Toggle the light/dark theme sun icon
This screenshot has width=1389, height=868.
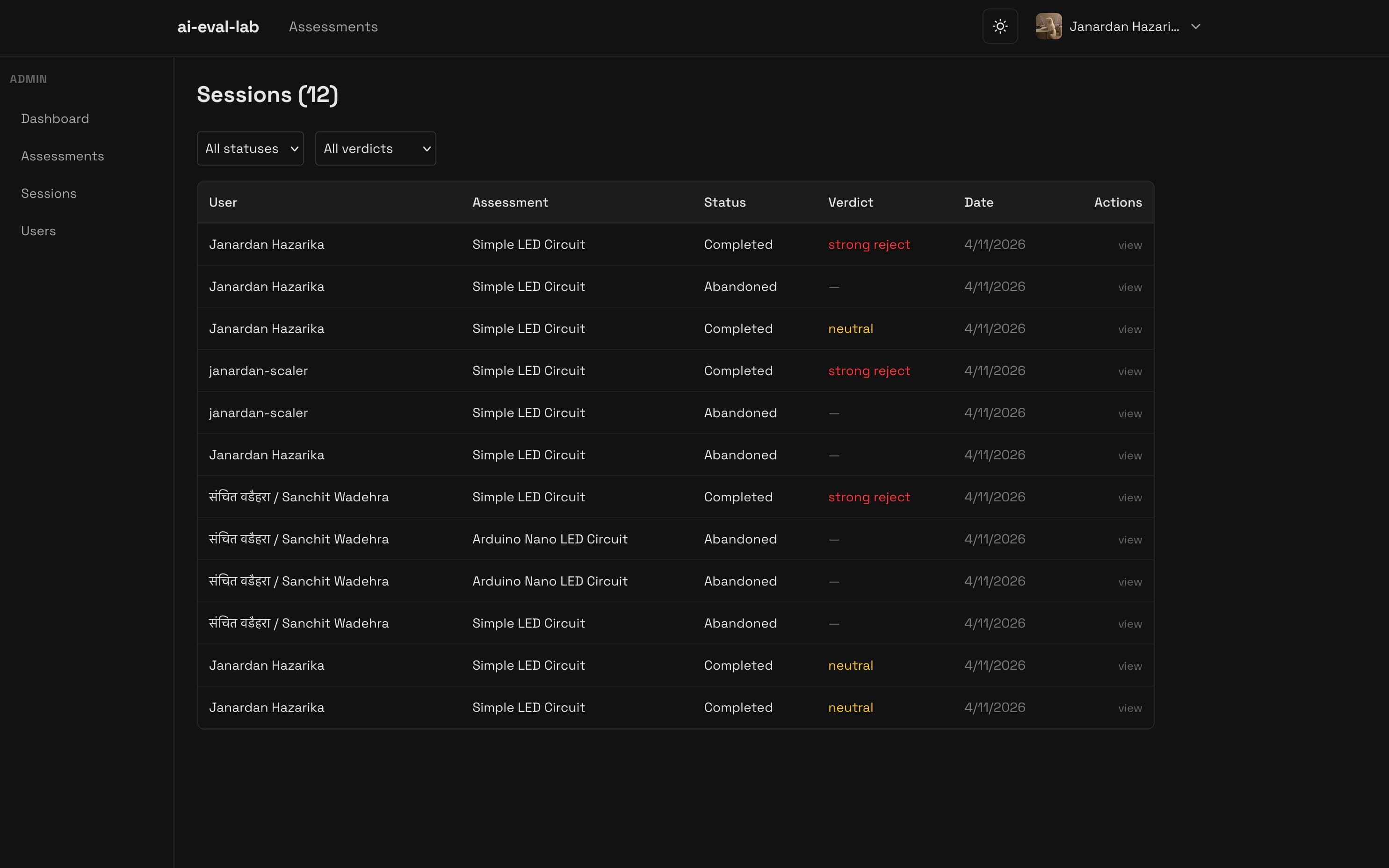coord(1000,26)
